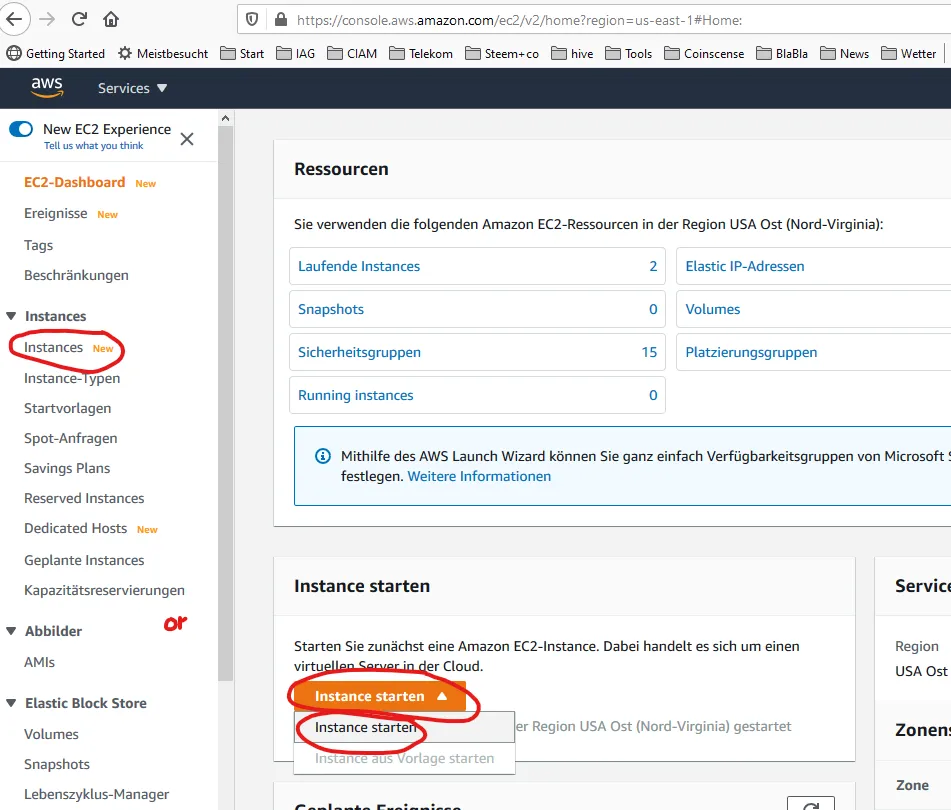Open the Platzierungsgruppen resource link
The width and height of the screenshot is (951, 810).
click(751, 352)
